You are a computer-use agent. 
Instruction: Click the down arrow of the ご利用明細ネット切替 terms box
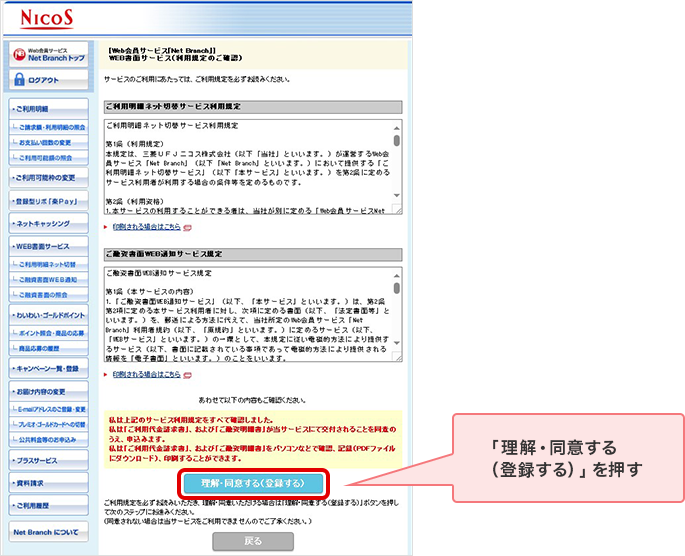click(x=396, y=195)
